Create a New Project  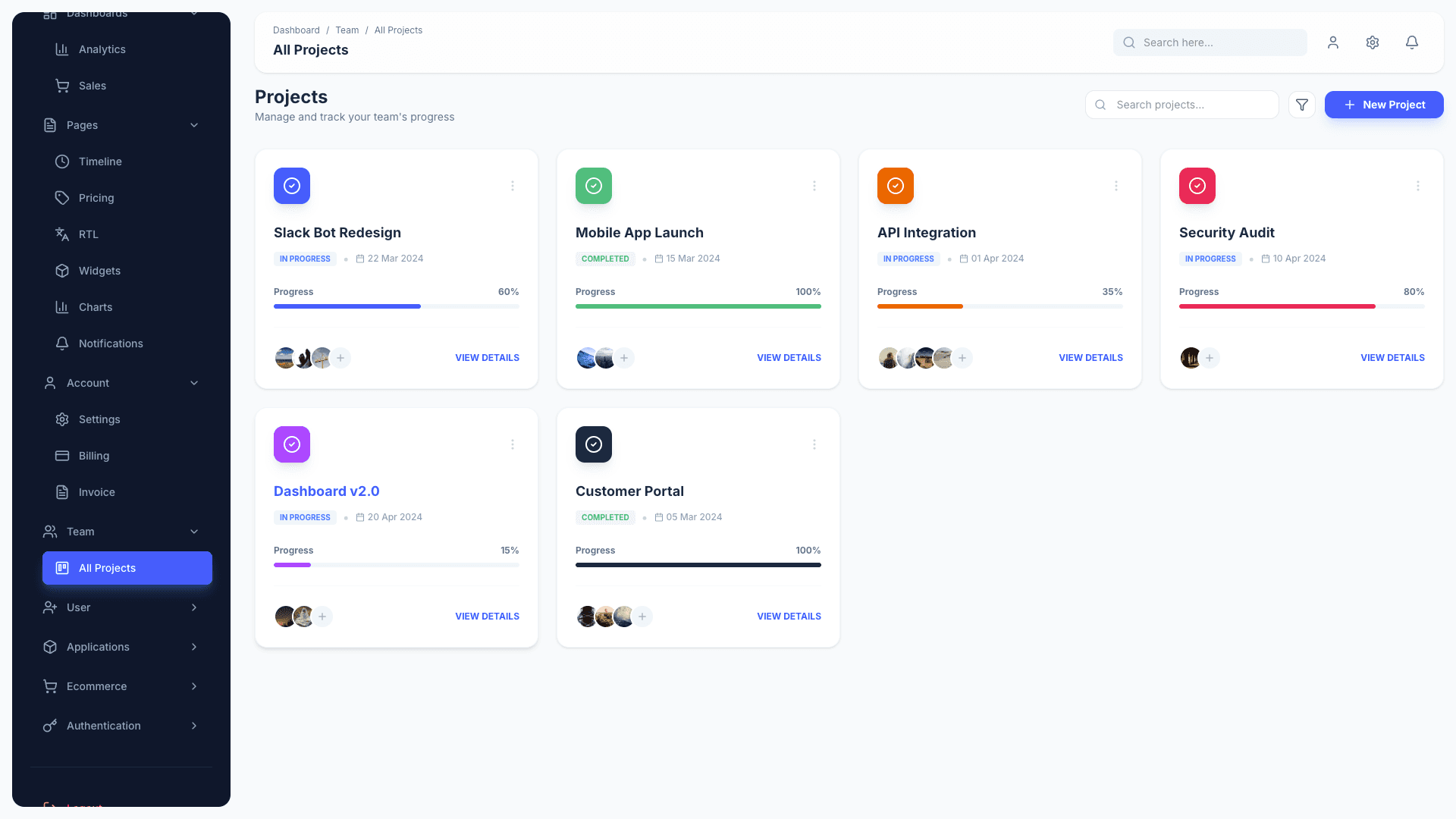pyautogui.click(x=1384, y=104)
